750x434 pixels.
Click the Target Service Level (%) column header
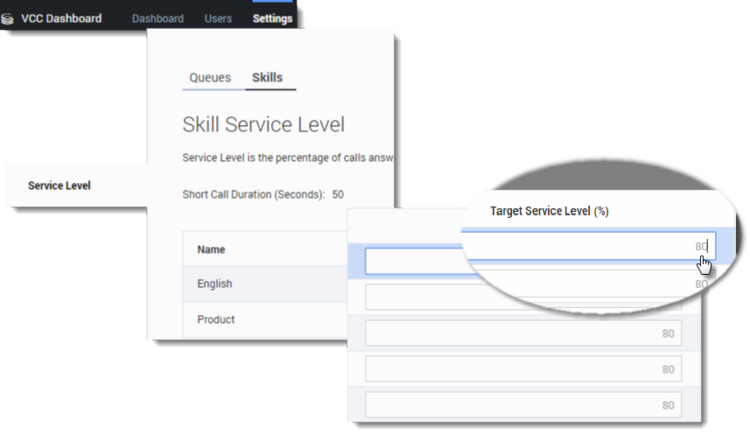point(549,211)
